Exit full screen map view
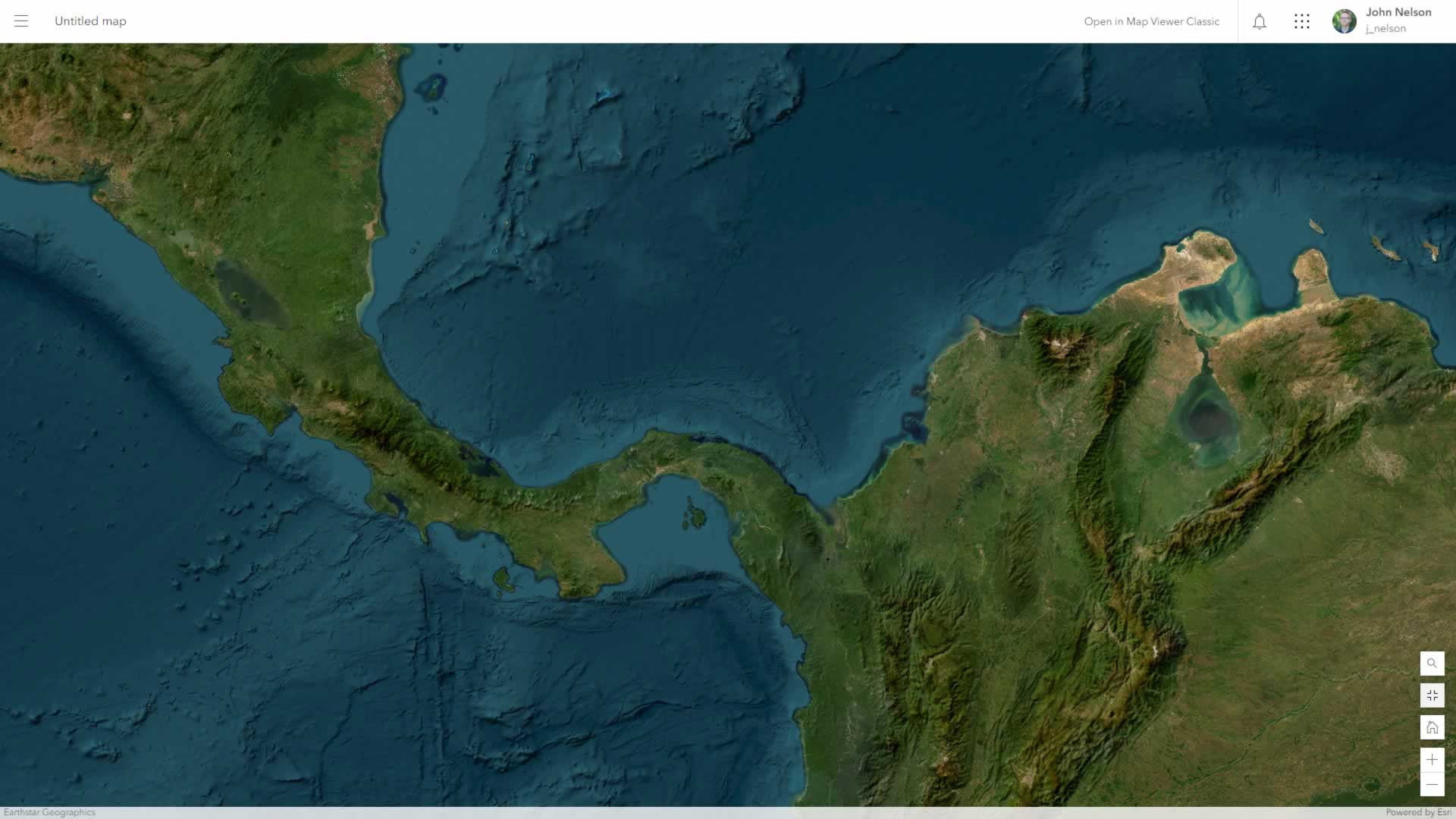 tap(1432, 695)
